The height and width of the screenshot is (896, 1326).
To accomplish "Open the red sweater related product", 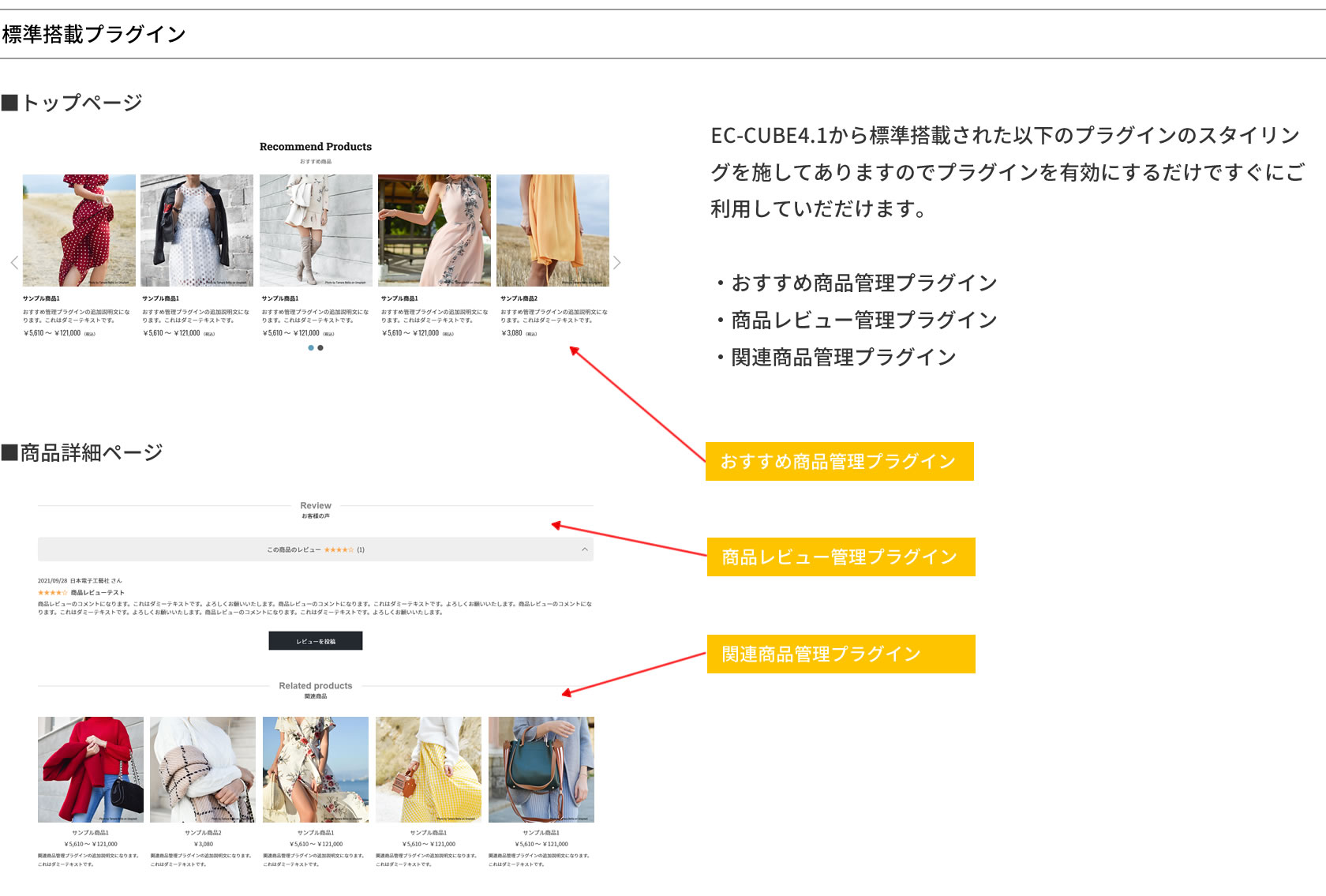I will point(91,770).
